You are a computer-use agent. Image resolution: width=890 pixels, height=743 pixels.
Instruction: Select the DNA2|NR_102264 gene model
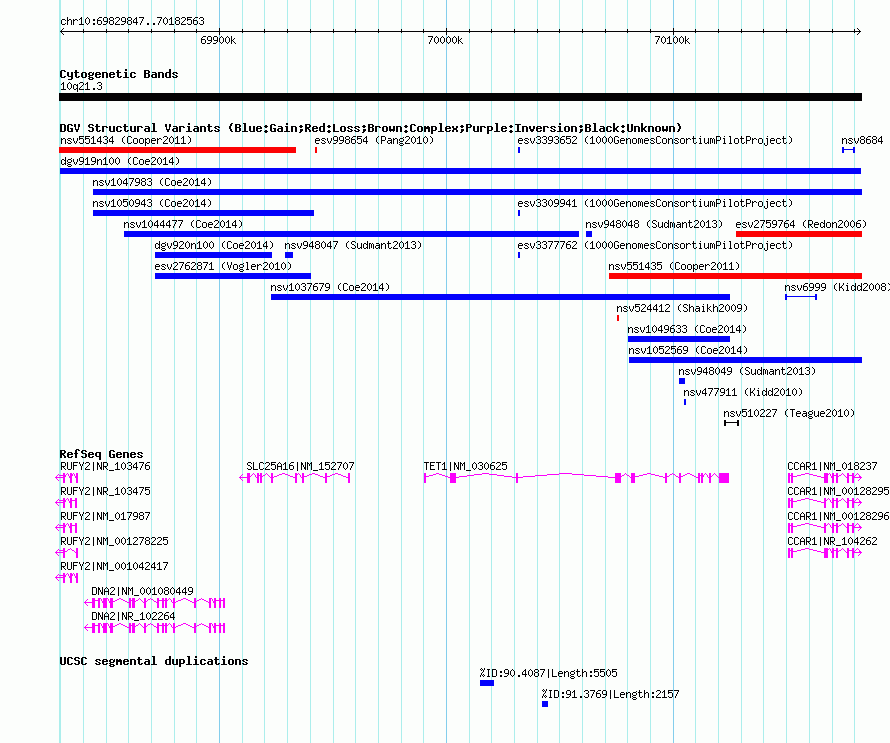(155, 628)
